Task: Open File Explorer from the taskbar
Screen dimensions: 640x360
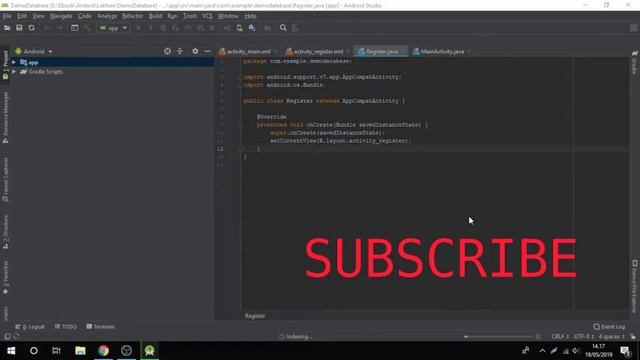Action: tap(80, 351)
